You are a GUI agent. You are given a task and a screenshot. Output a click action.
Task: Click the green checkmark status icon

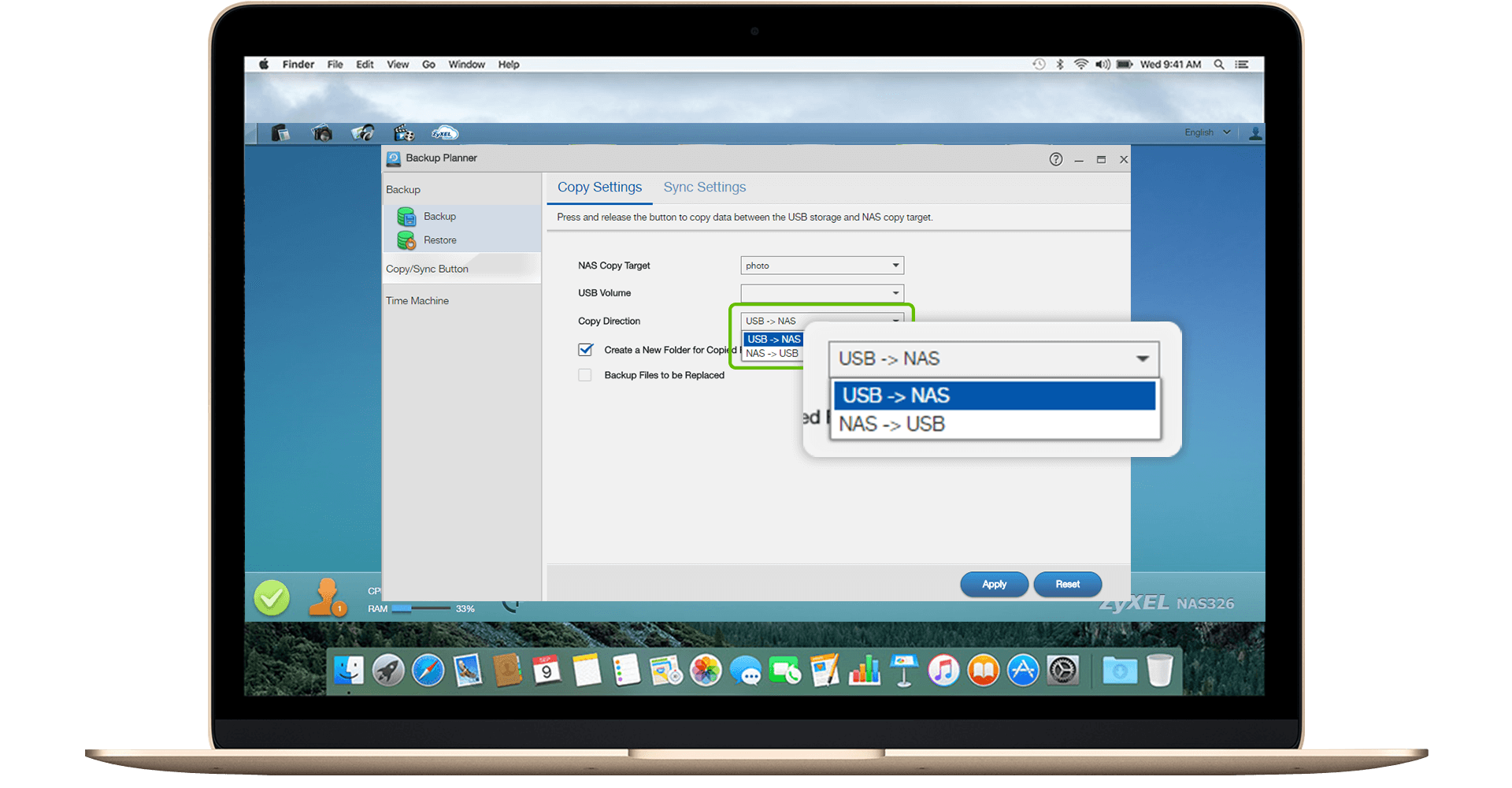tap(272, 598)
